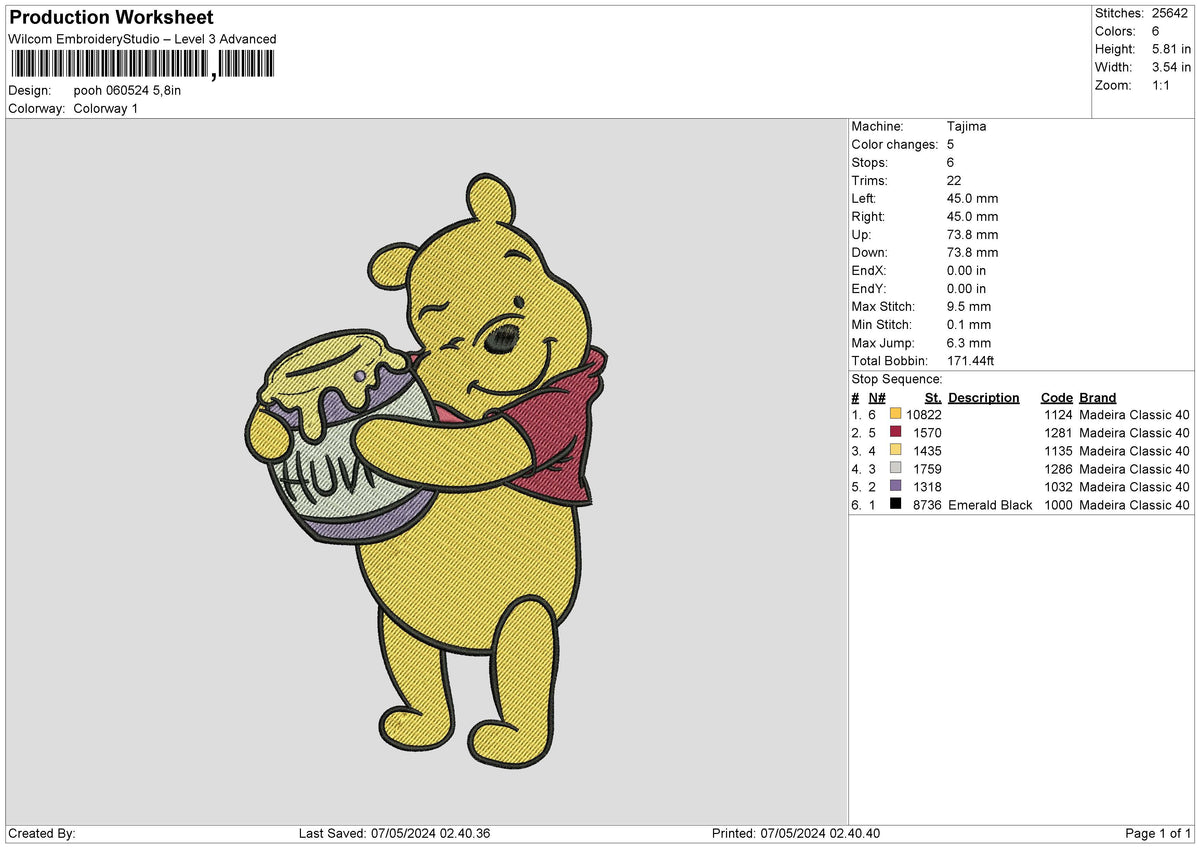Click the 'Code' column header

(x=1056, y=398)
